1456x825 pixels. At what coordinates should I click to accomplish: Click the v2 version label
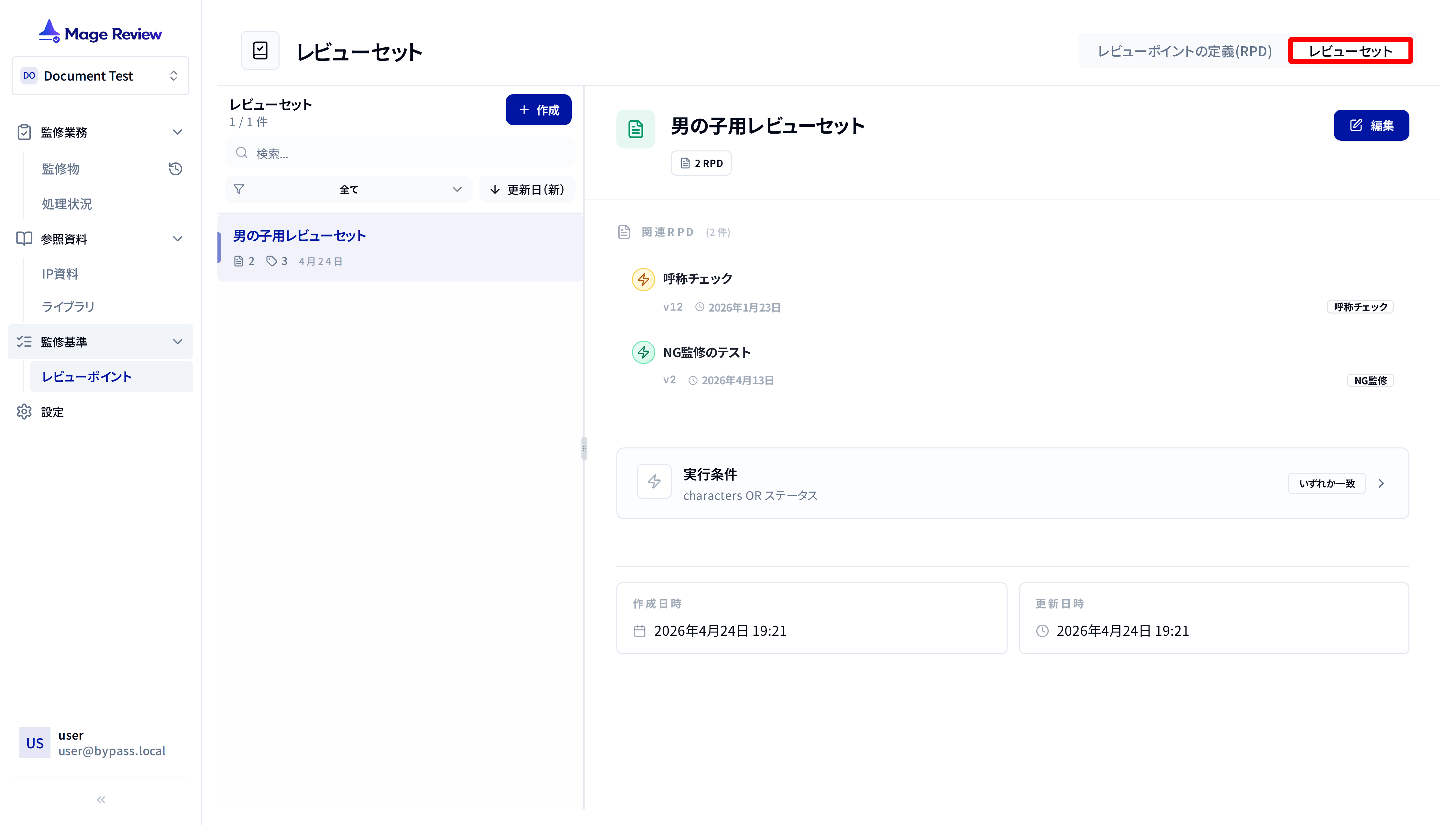[x=669, y=379]
